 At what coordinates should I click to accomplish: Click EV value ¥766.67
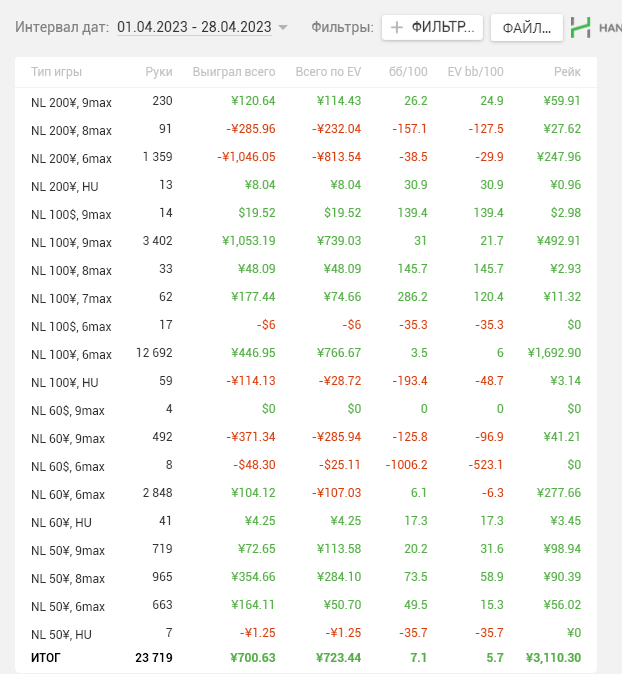point(339,353)
